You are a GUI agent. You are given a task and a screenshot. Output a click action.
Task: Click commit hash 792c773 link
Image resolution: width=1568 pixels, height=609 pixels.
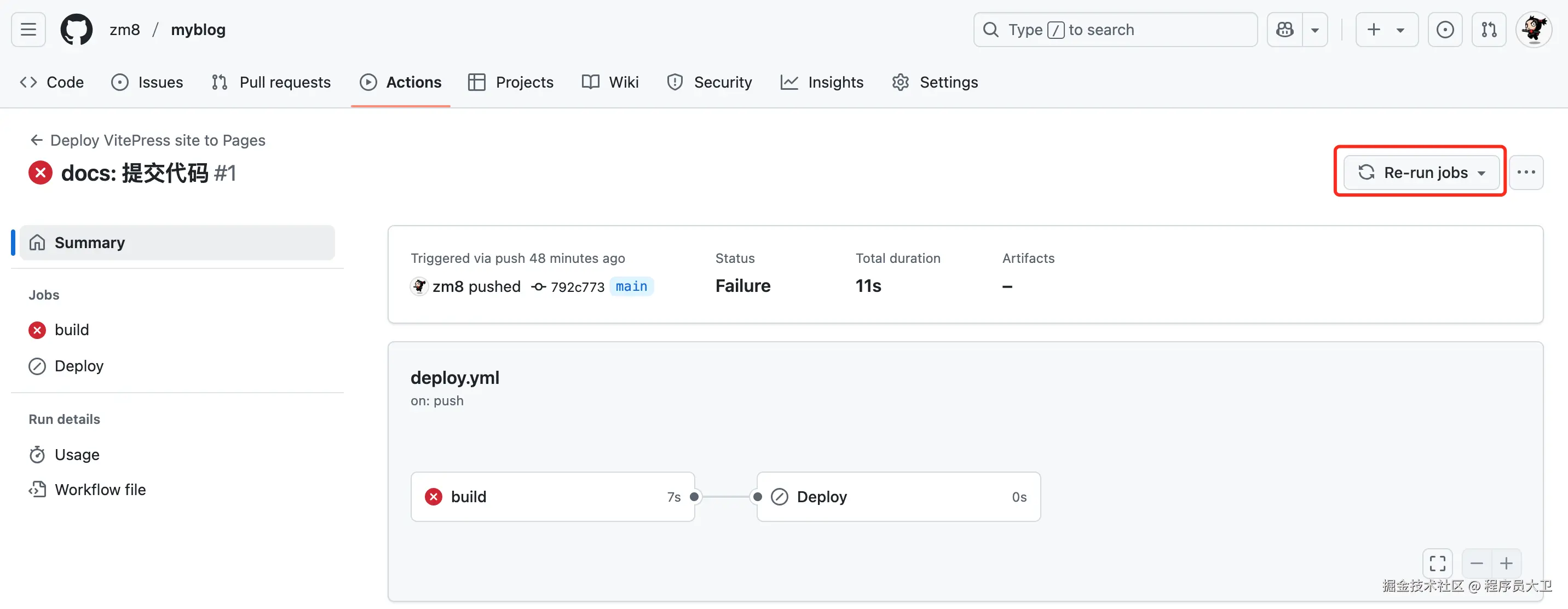click(x=577, y=287)
